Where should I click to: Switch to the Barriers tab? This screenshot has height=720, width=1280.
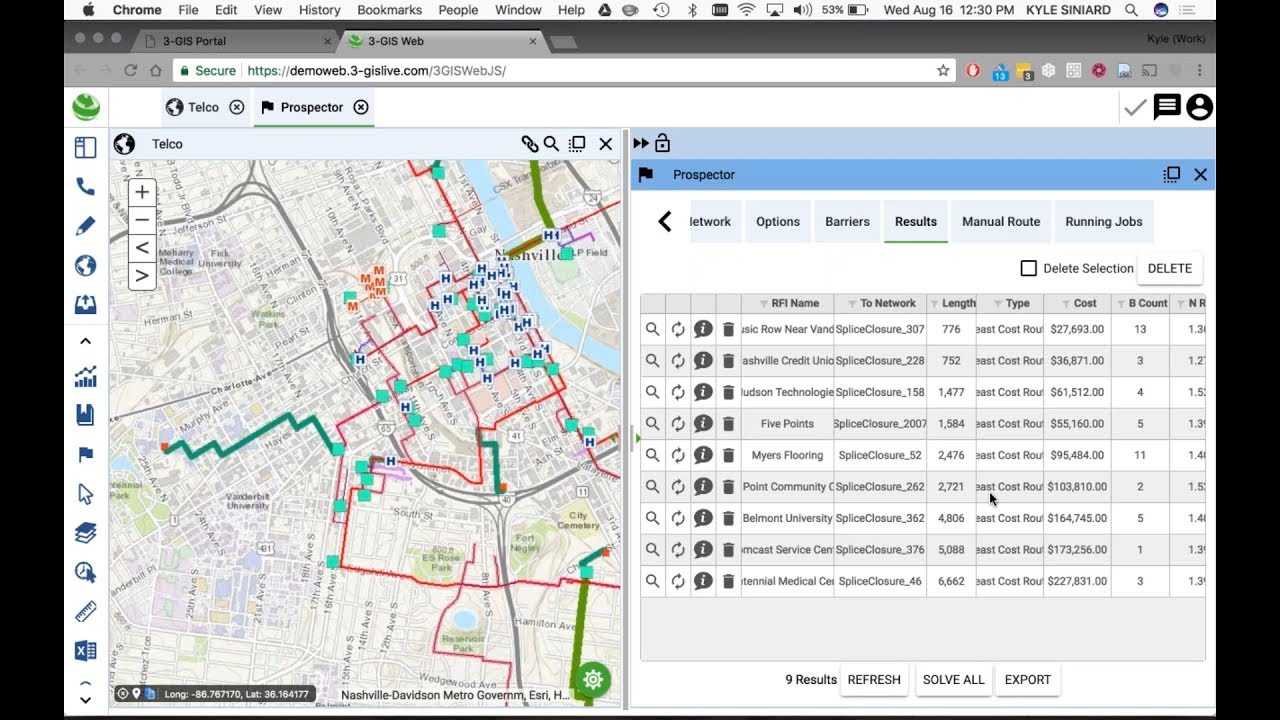847,222
